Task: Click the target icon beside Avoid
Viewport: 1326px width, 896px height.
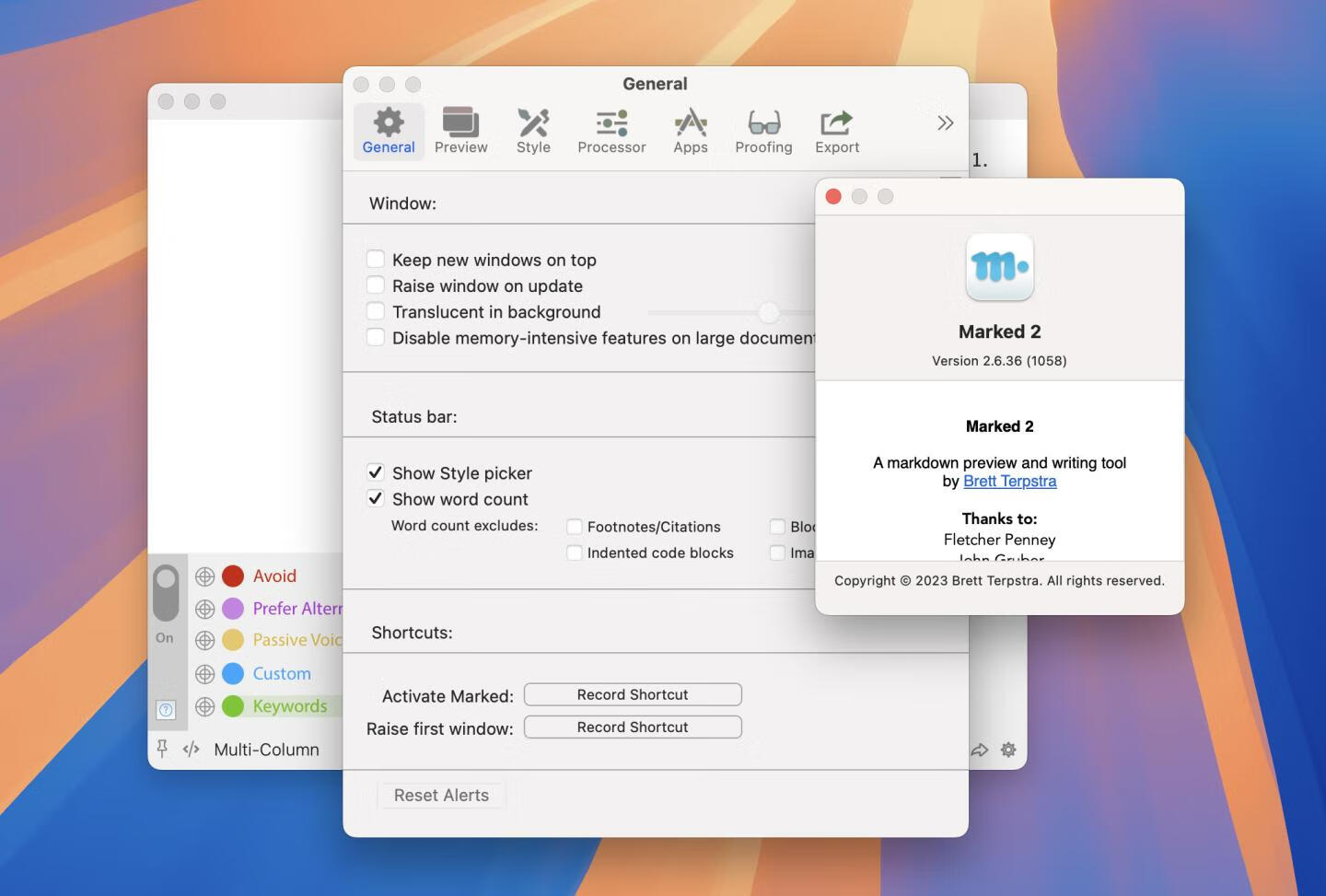Action: click(204, 576)
